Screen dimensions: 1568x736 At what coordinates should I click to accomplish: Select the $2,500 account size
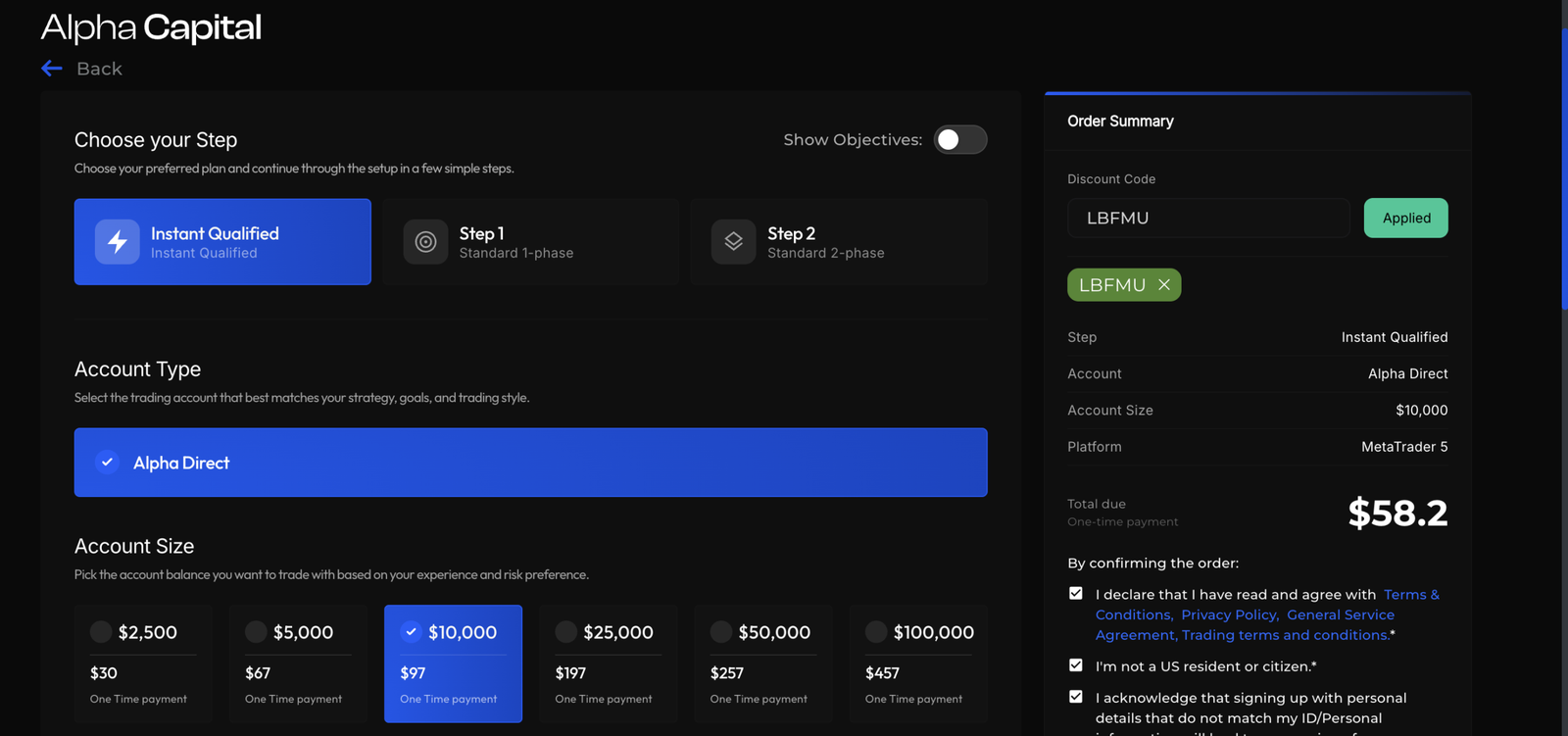143,663
